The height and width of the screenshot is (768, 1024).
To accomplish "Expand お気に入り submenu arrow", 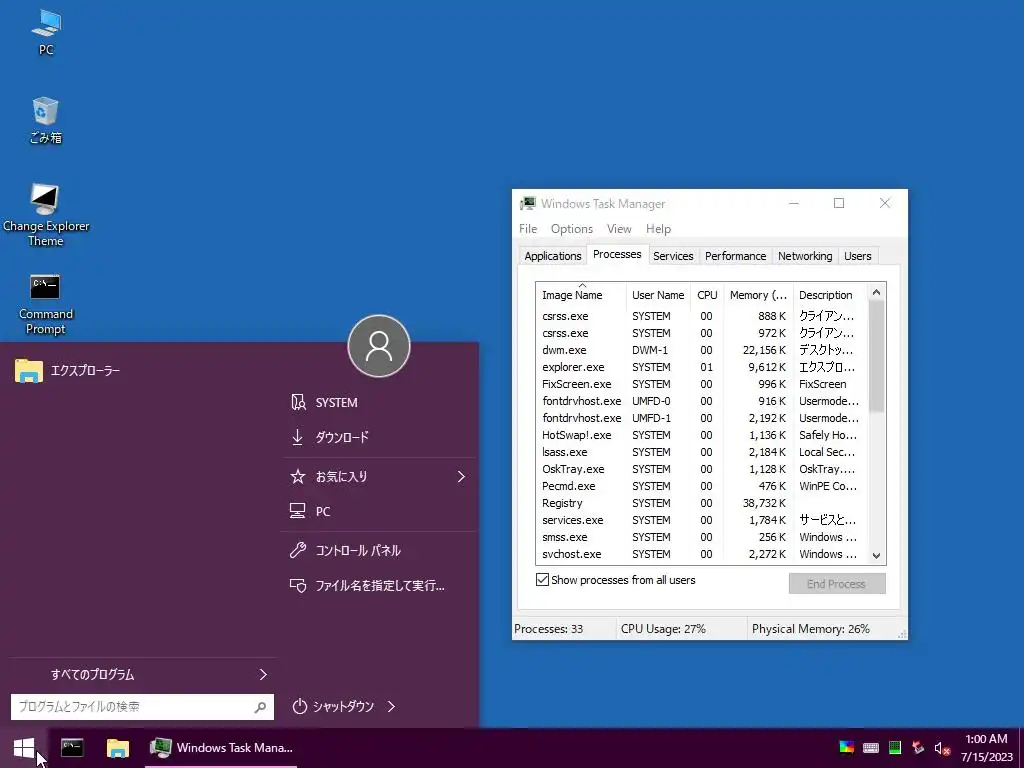I will tap(461, 477).
